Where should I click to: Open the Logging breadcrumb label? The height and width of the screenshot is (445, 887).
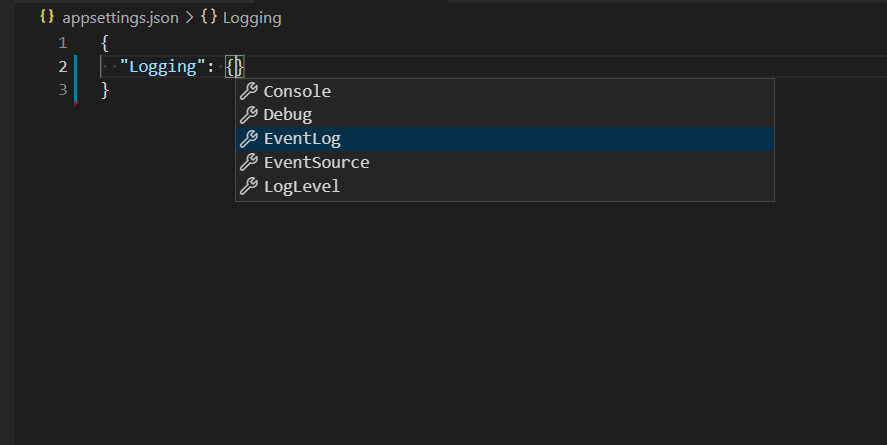(x=252, y=18)
